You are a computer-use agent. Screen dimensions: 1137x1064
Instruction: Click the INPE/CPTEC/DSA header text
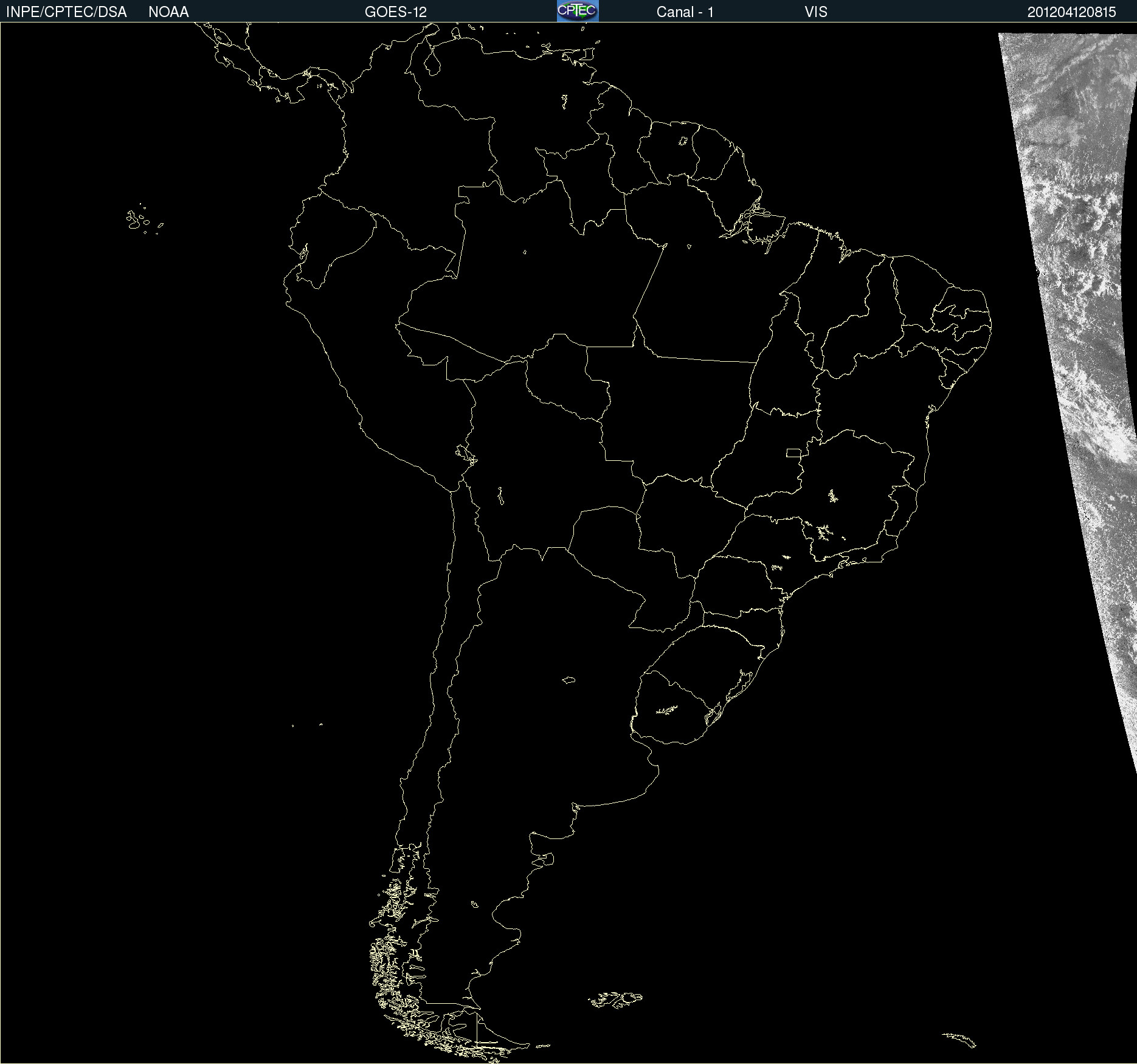pyautogui.click(x=66, y=12)
